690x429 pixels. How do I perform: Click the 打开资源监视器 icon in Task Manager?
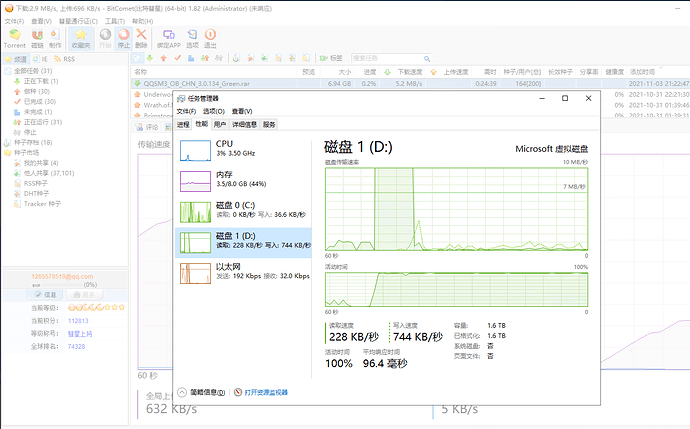pos(238,392)
